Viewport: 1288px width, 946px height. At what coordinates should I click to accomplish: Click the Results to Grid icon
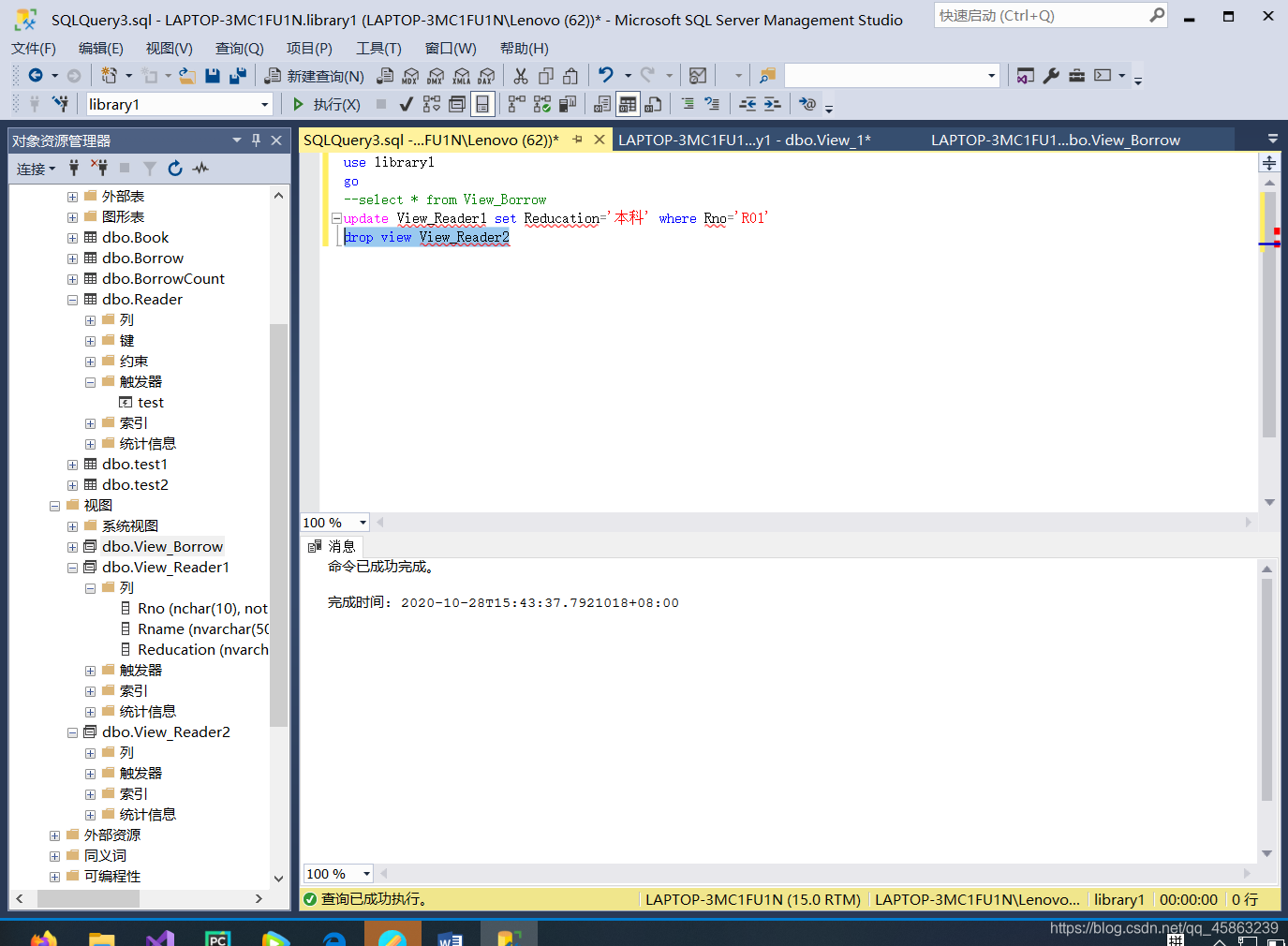click(x=628, y=104)
